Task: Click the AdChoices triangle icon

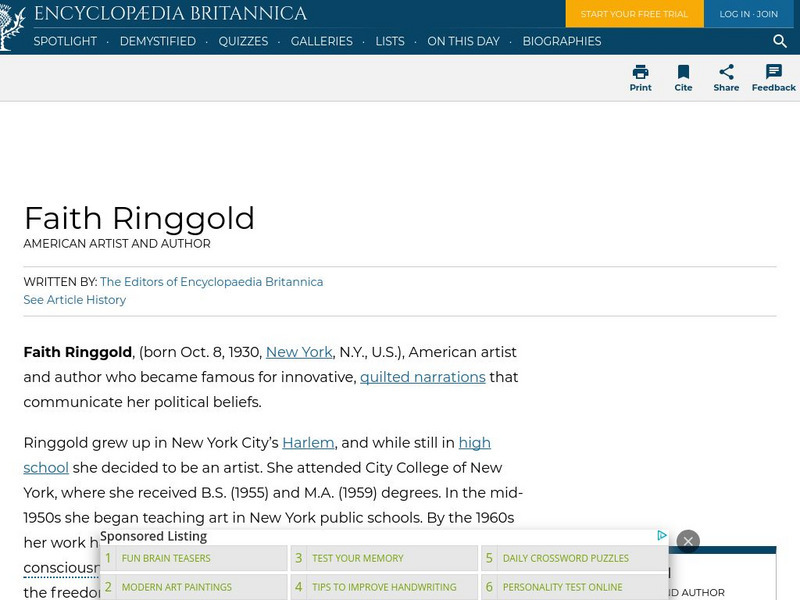Action: coord(662,535)
